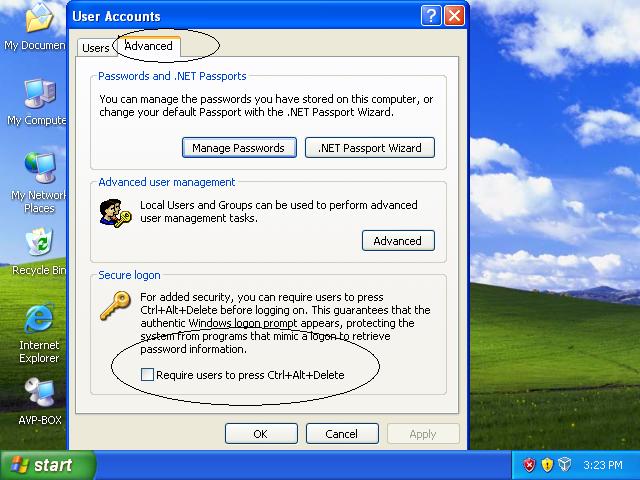
Task: Select the Advanced tab
Action: click(x=148, y=46)
